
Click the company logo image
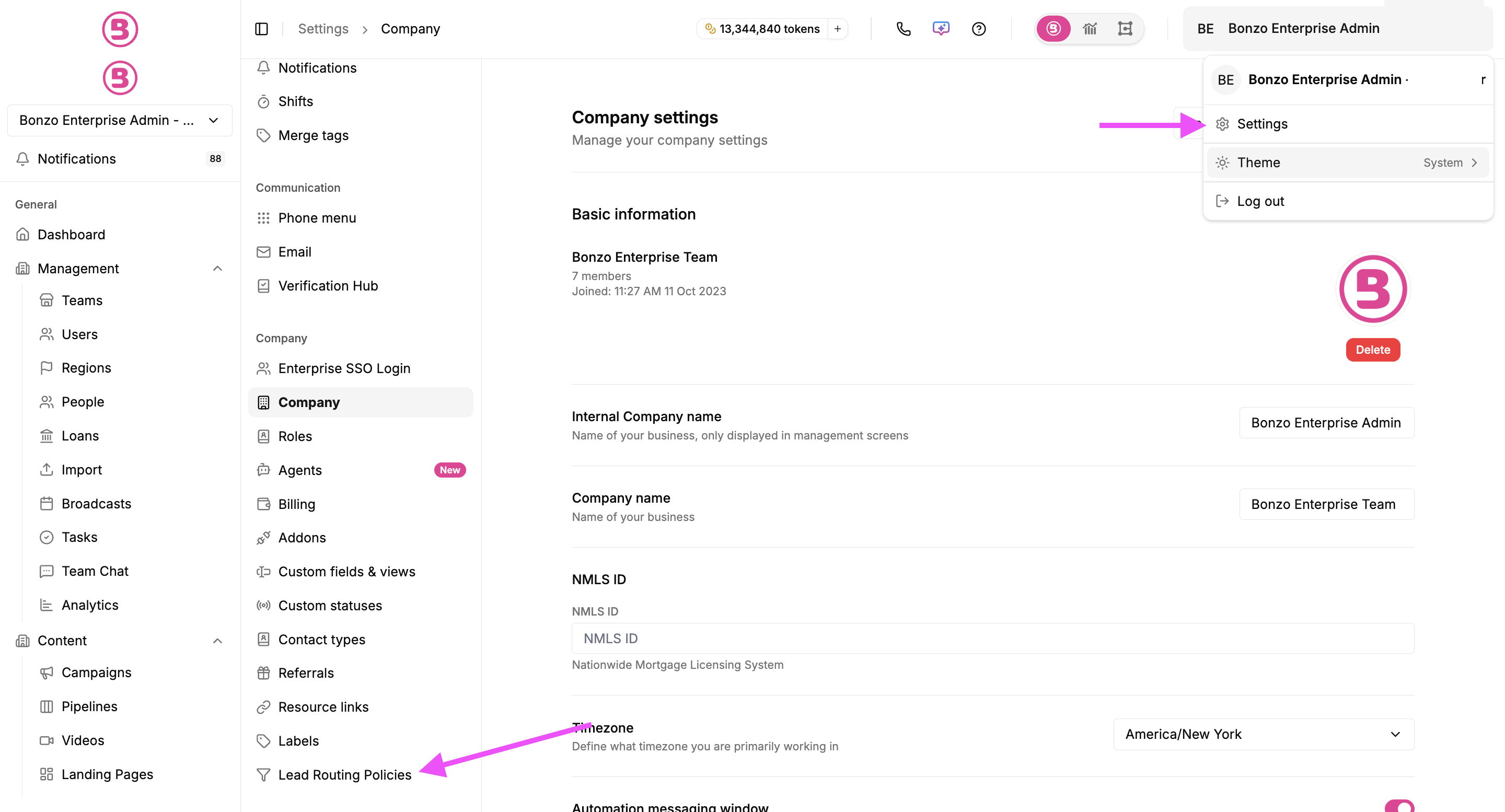(x=1373, y=288)
